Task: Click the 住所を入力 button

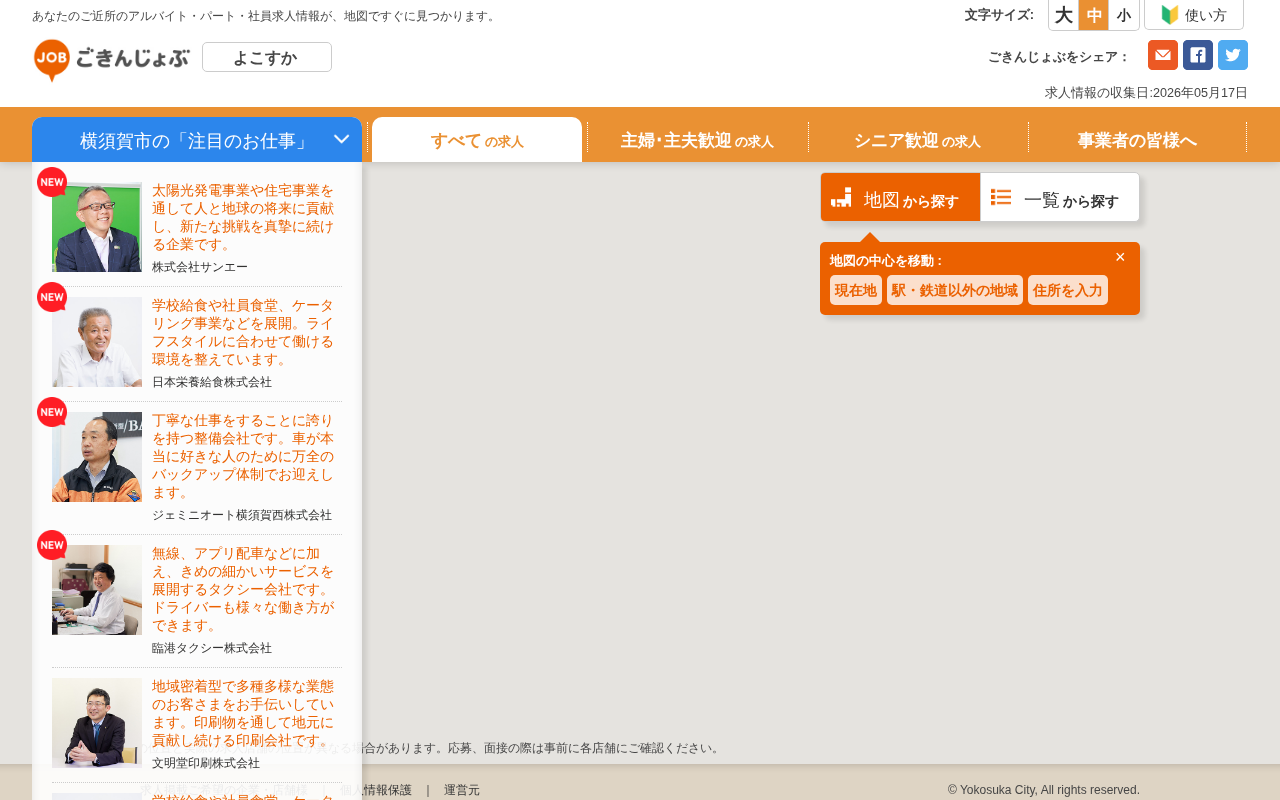Action: pos(1068,290)
